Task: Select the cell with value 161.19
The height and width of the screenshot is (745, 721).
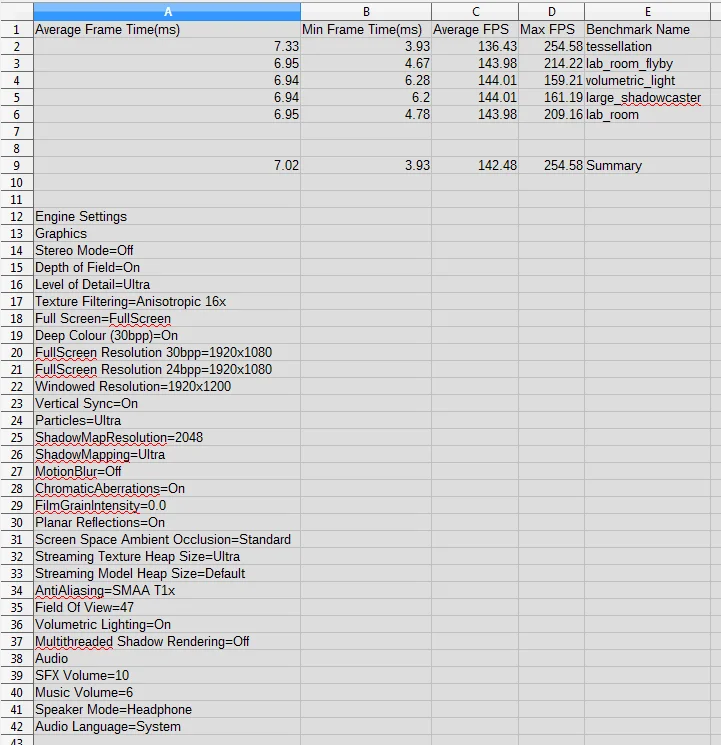Action: [551, 97]
